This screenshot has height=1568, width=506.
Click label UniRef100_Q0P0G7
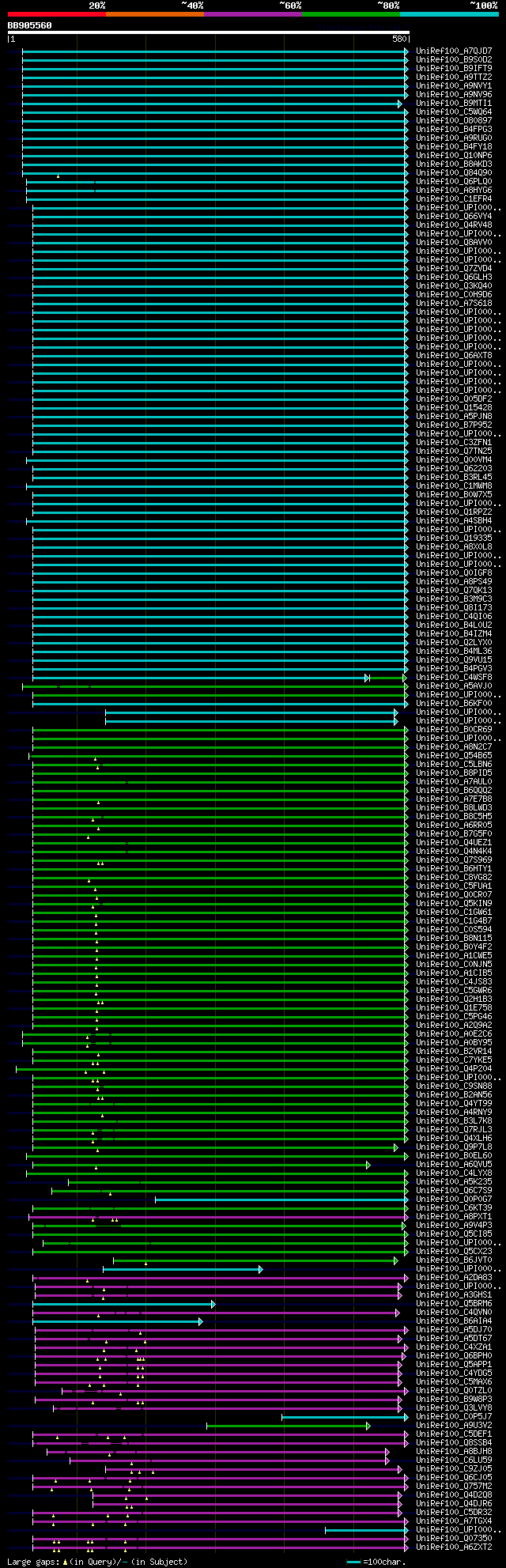454,1200
